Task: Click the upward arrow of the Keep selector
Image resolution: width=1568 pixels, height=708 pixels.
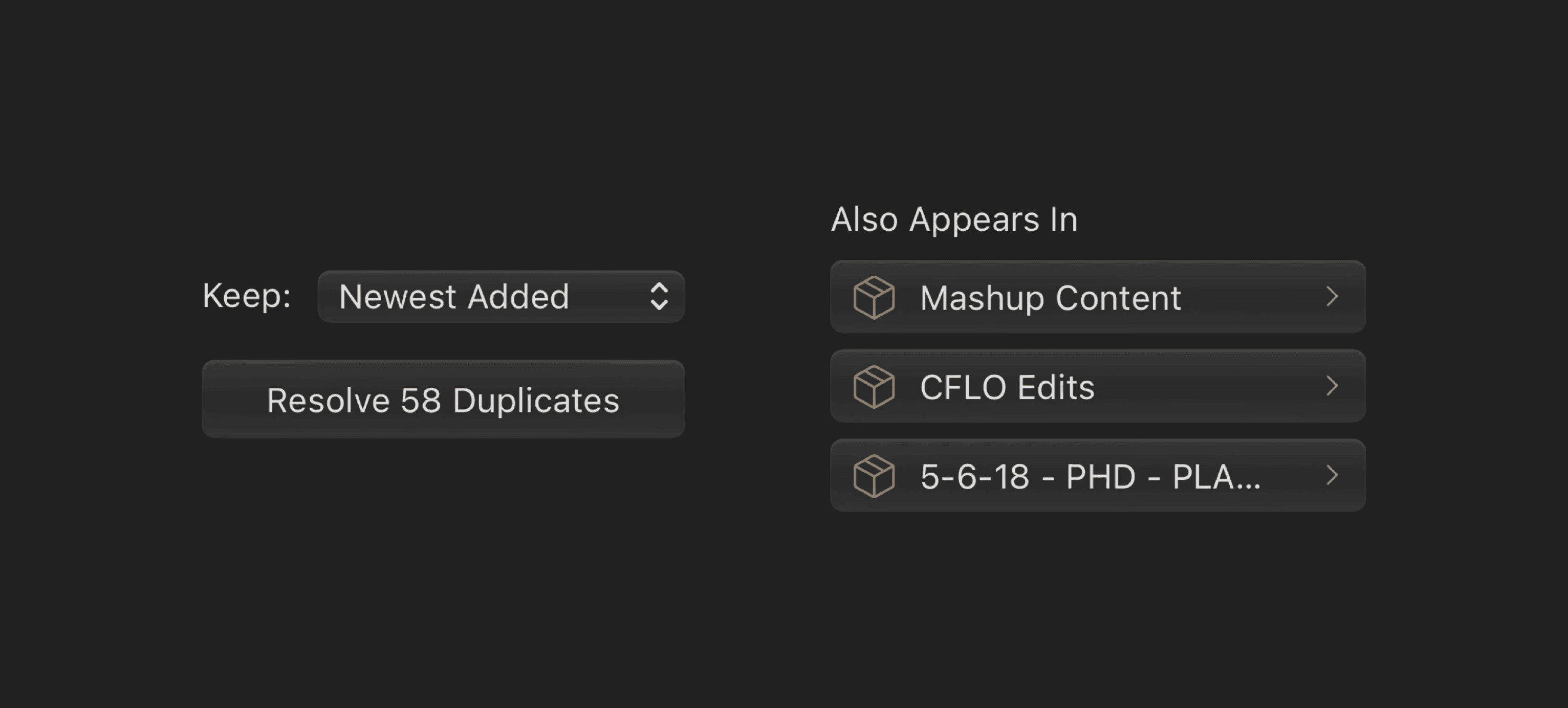Action: coord(659,289)
